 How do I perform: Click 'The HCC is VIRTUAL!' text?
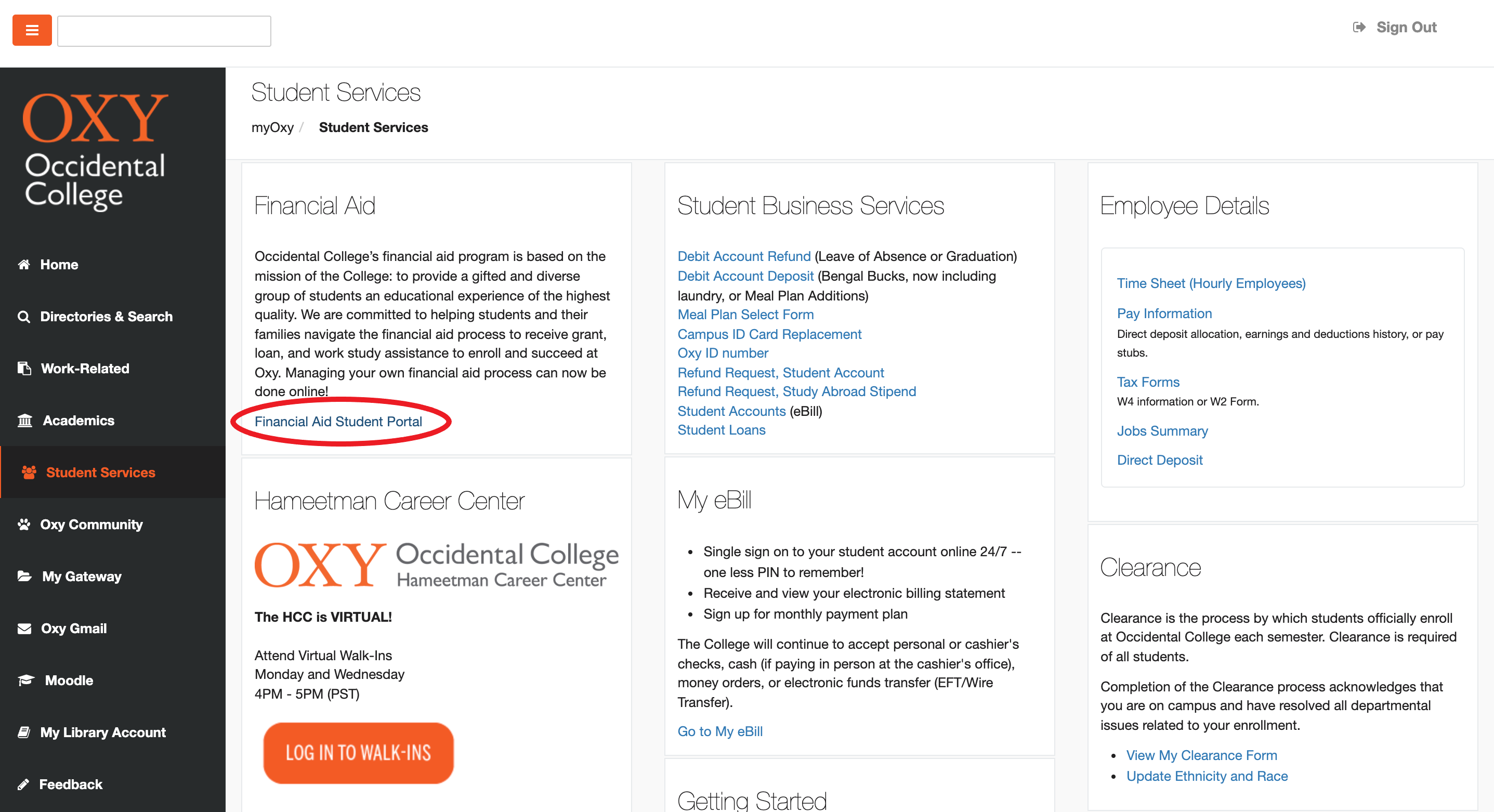[x=323, y=617]
